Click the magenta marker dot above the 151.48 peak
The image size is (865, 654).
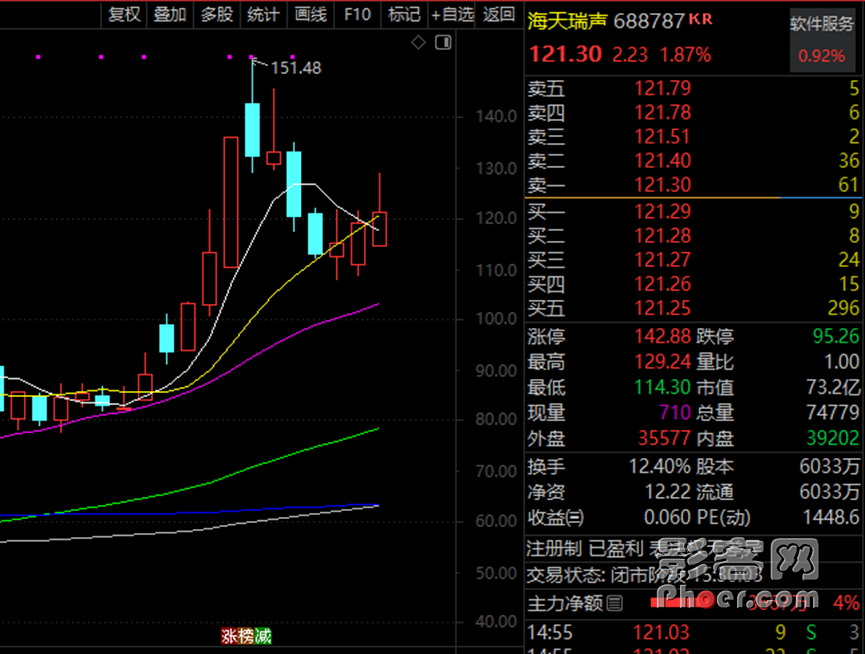coord(252,57)
